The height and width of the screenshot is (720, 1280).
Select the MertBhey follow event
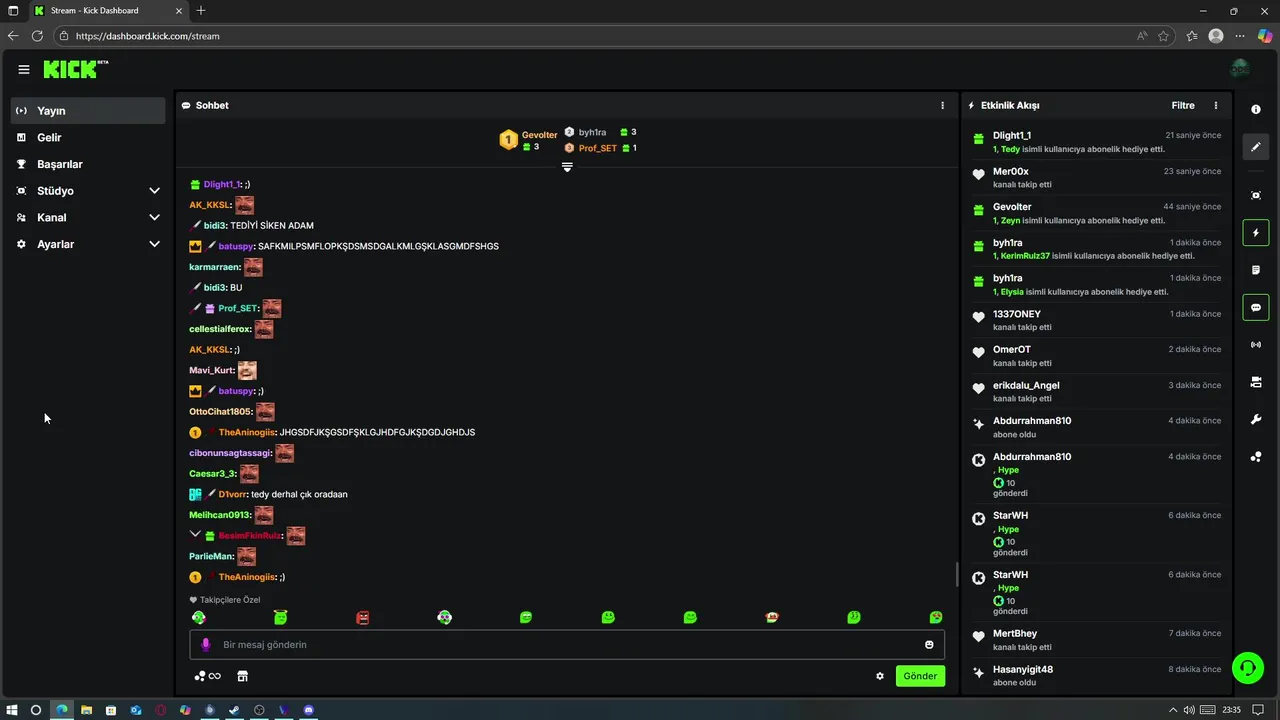[x=1096, y=640]
